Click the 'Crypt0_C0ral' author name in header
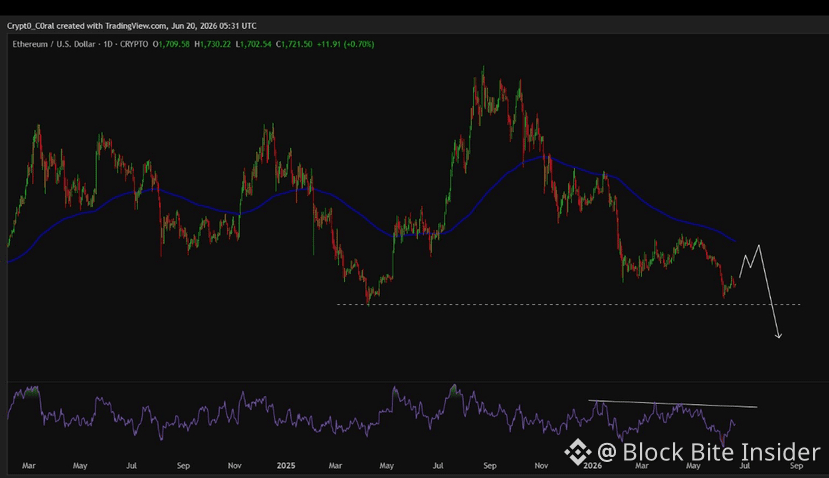The height and width of the screenshot is (478, 829). (30, 26)
